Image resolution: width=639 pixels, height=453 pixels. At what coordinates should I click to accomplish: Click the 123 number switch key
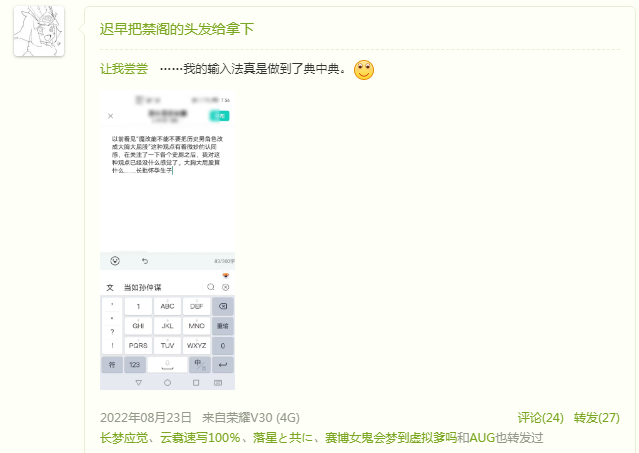[x=134, y=365]
